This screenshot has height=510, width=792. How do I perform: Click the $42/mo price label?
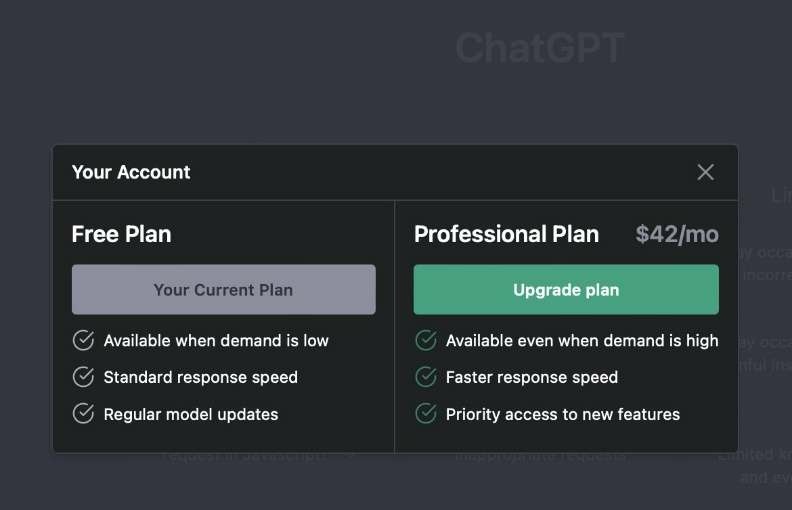(x=677, y=234)
